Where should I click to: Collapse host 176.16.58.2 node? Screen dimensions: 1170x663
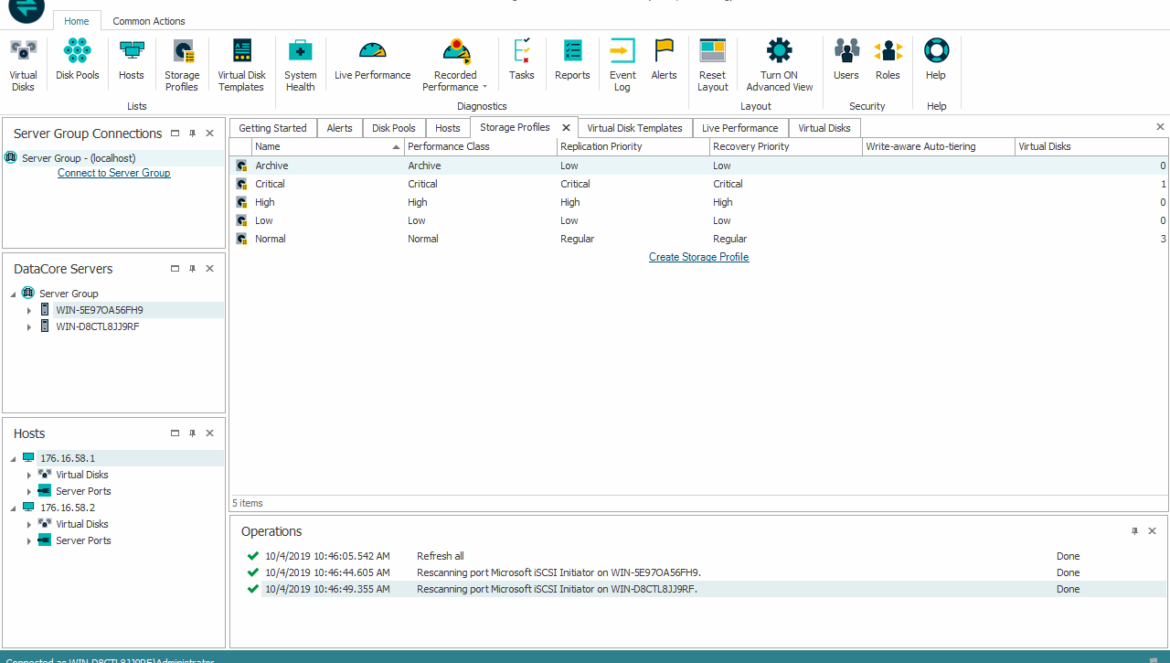coord(13,508)
